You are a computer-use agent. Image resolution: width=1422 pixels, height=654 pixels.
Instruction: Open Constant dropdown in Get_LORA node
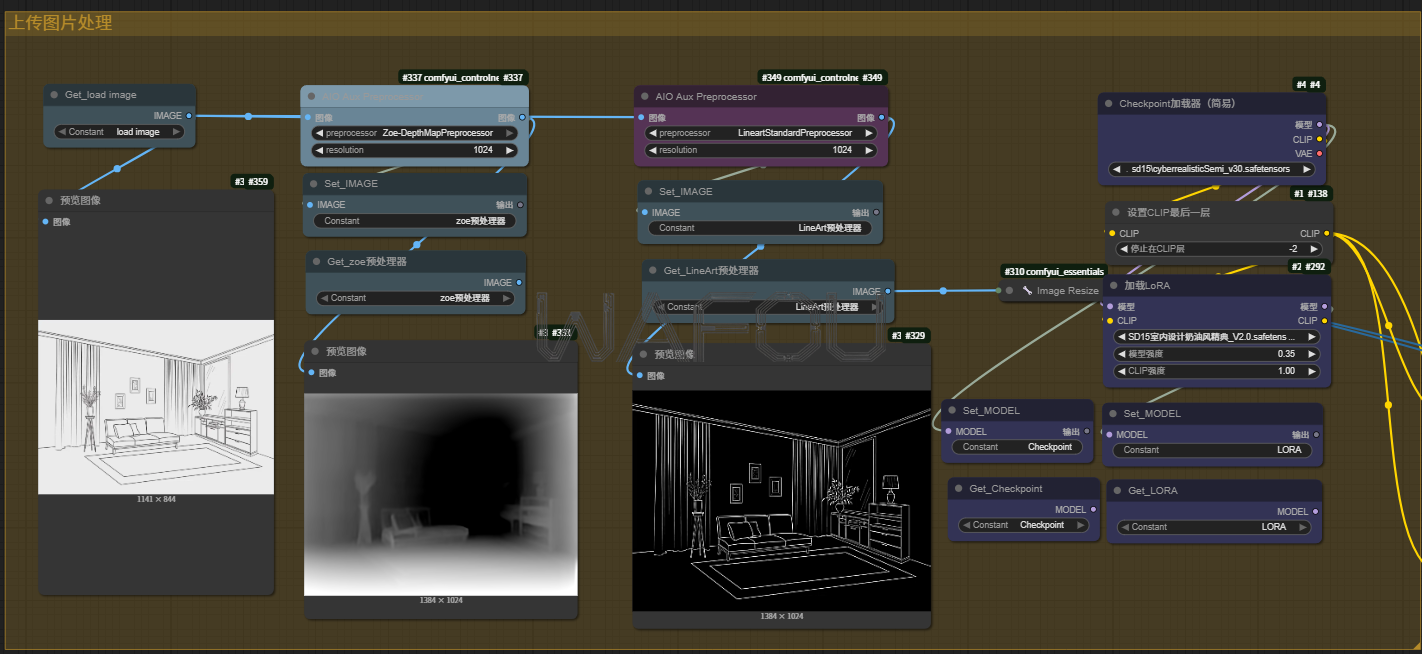pos(1214,527)
